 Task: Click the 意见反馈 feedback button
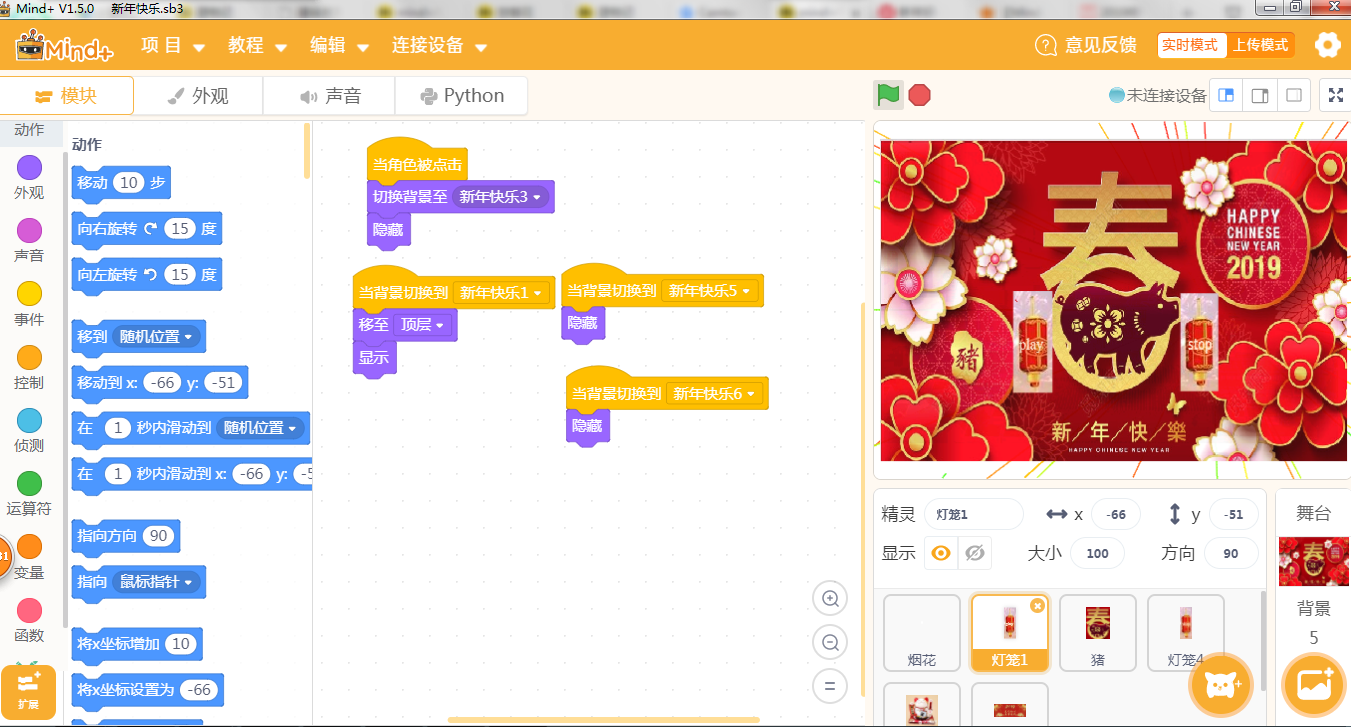pos(1086,45)
